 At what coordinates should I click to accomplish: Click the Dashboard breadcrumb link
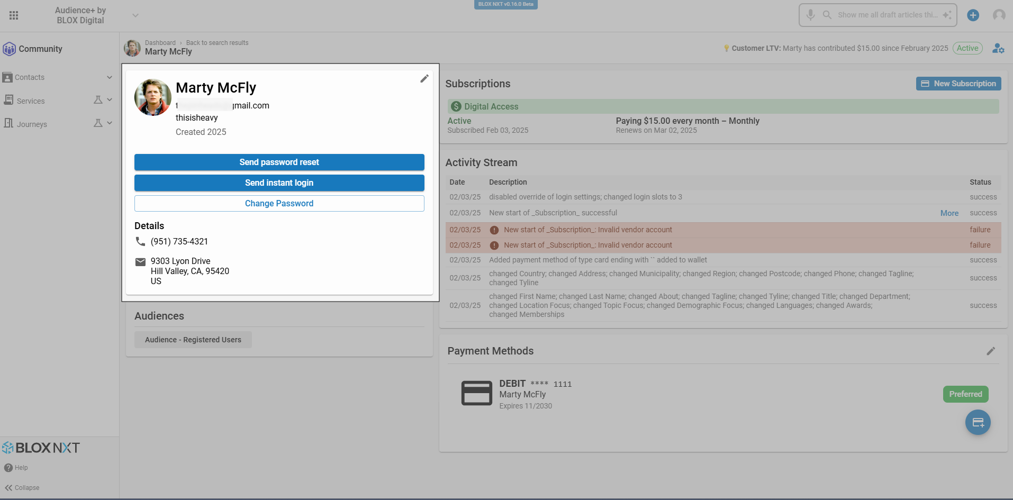[160, 43]
